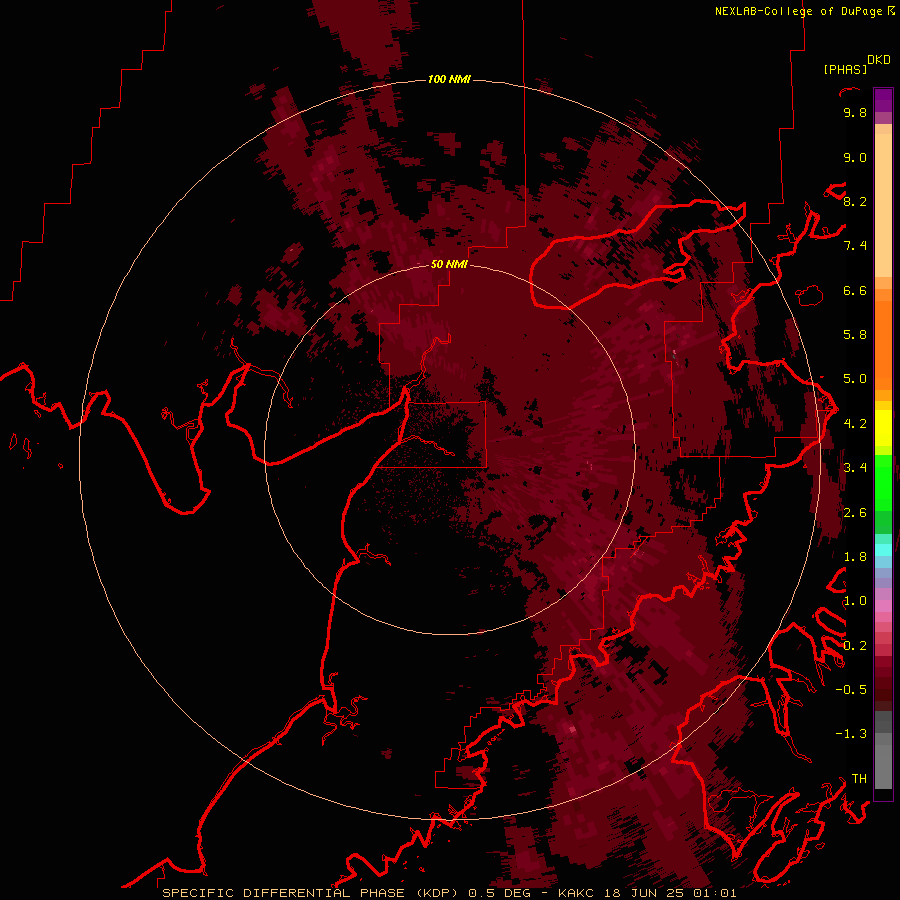Pick the orange segment of the color bar
The height and width of the screenshot is (900, 900).
[x=883, y=345]
